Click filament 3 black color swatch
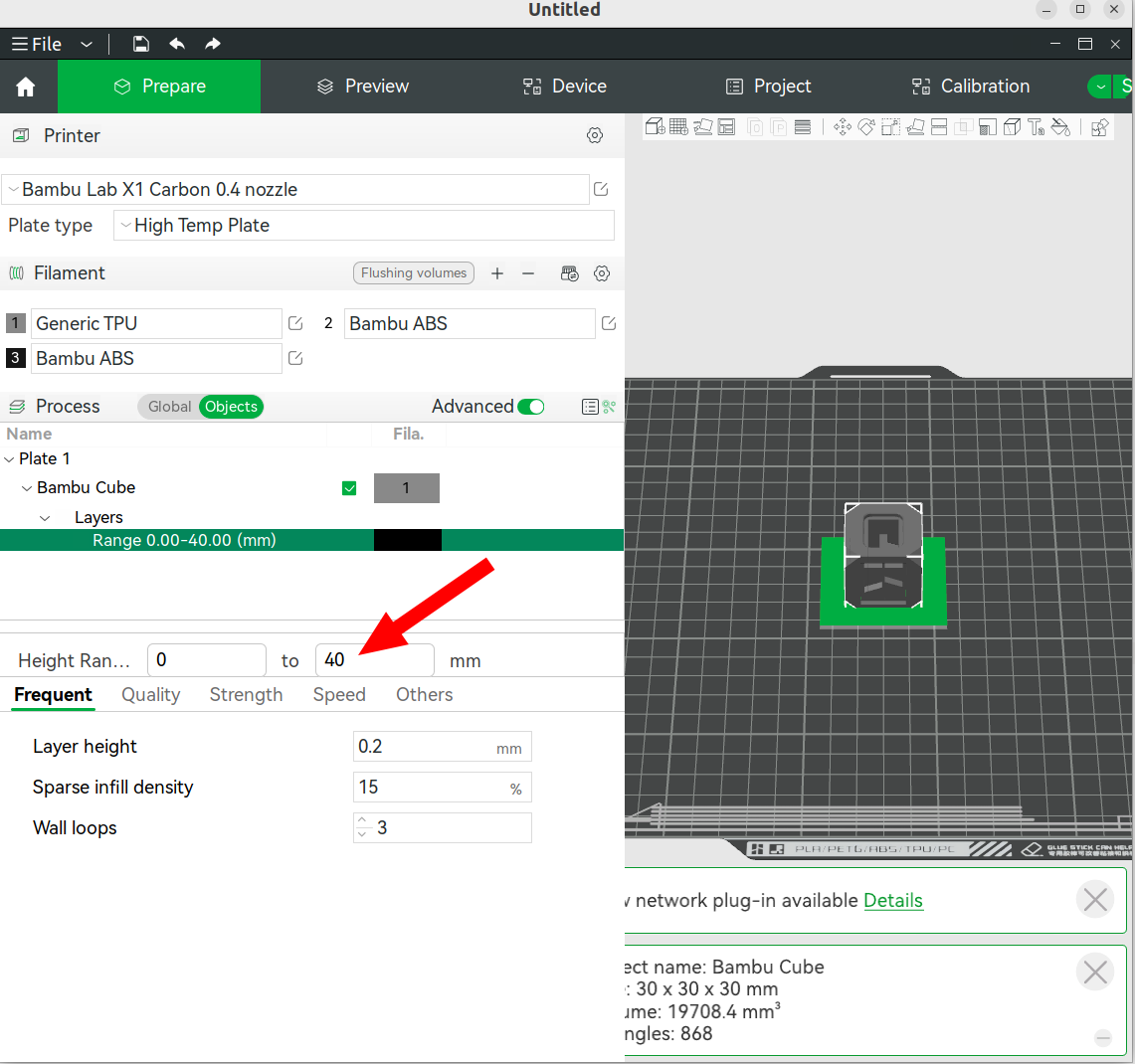1135x1064 pixels. point(16,358)
